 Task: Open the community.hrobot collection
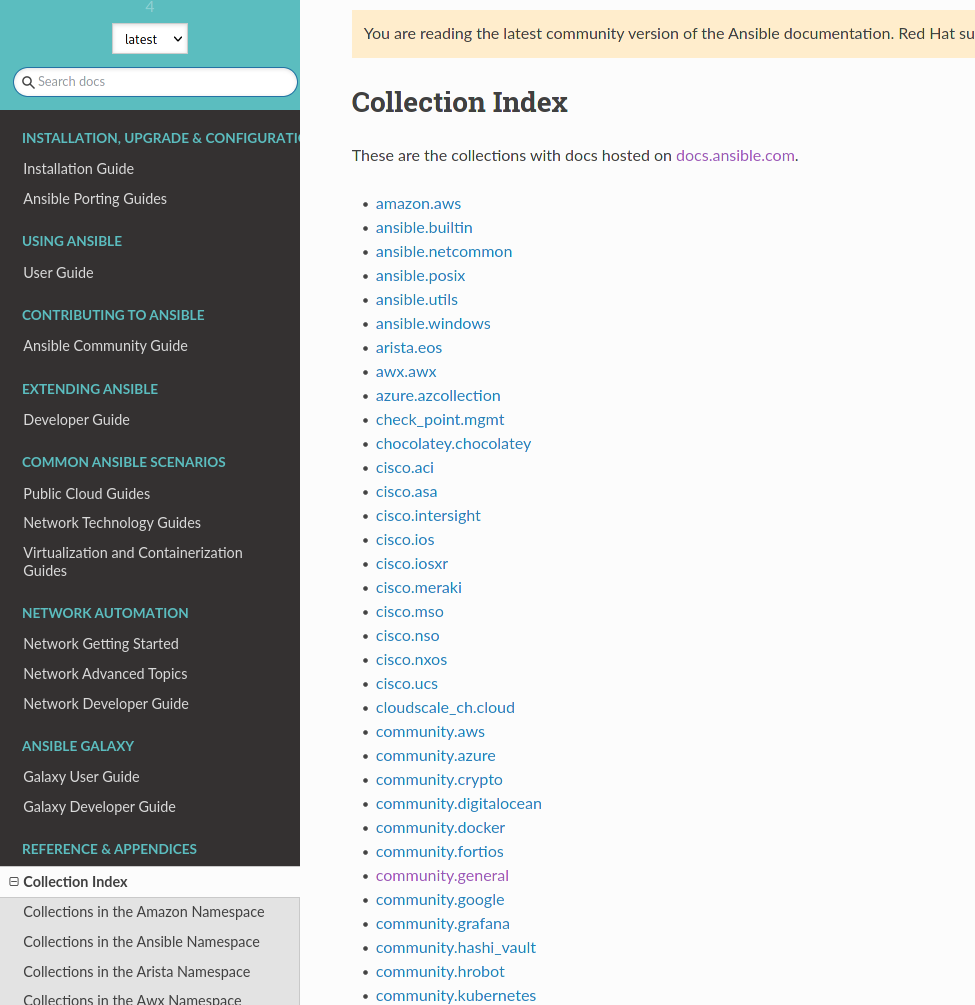pyautogui.click(x=440, y=972)
